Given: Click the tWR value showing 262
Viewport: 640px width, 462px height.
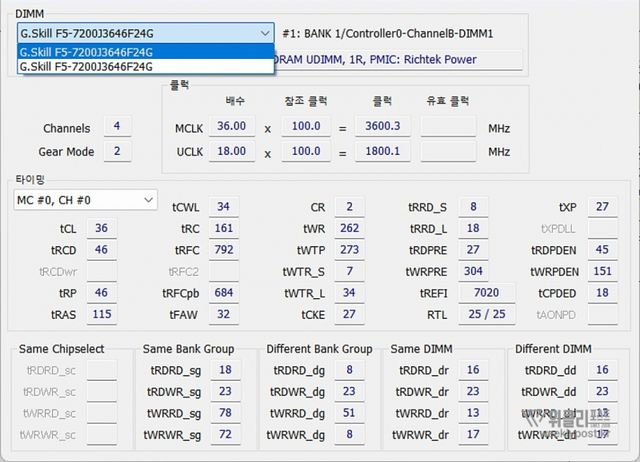Looking at the screenshot, I should click(349, 228).
